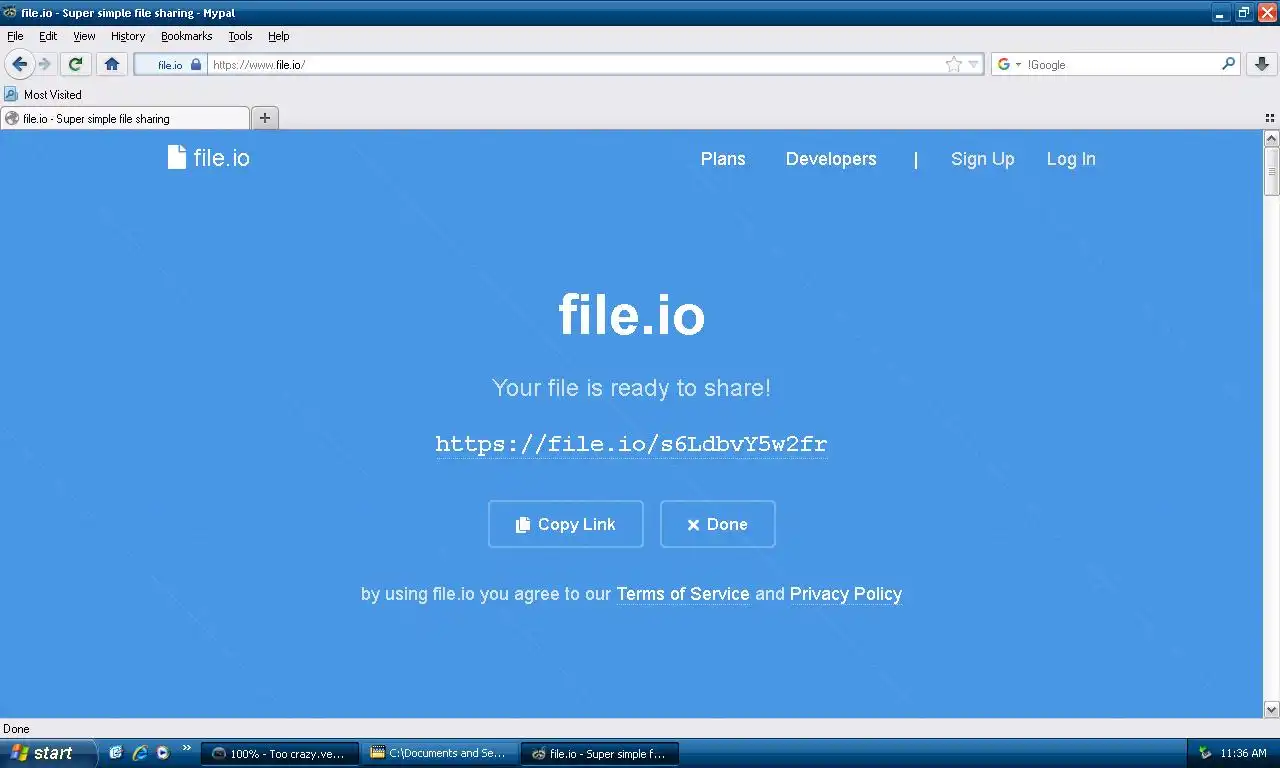Click the file.io taskbar button
This screenshot has width=1280, height=768.
pyautogui.click(x=599, y=753)
